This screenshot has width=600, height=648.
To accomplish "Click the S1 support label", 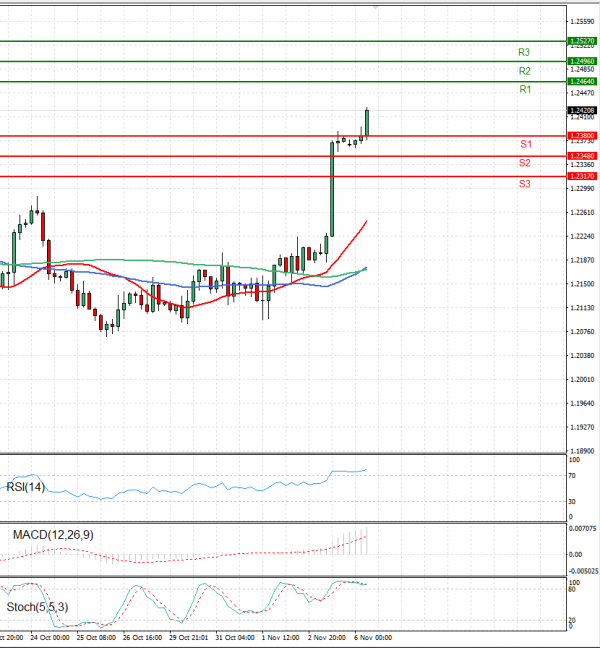I will coord(526,144).
